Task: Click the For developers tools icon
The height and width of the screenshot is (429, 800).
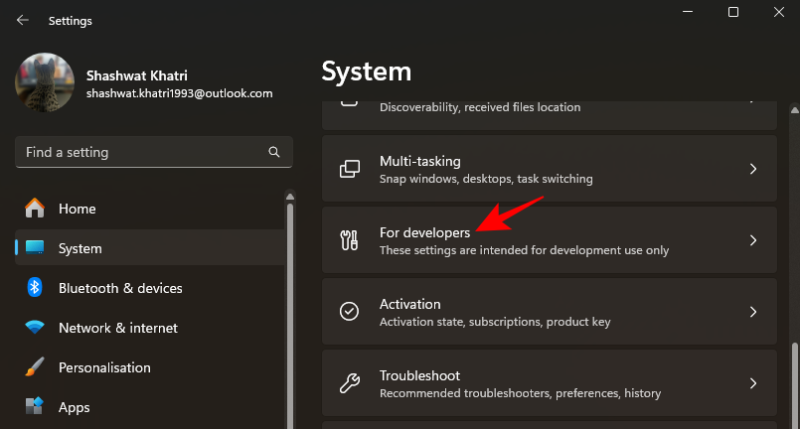Action: tap(349, 240)
